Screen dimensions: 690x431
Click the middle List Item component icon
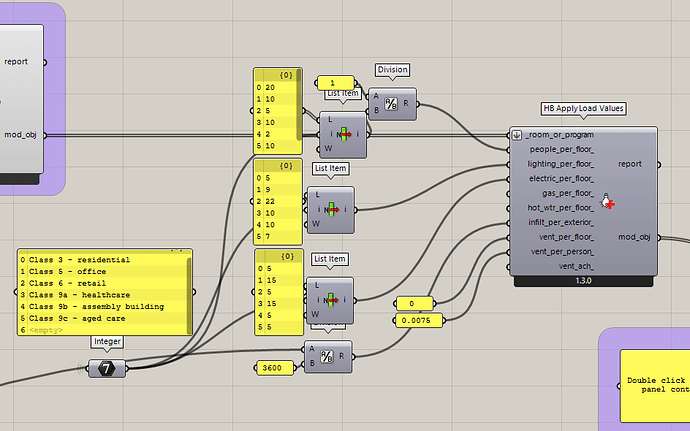[x=332, y=210]
